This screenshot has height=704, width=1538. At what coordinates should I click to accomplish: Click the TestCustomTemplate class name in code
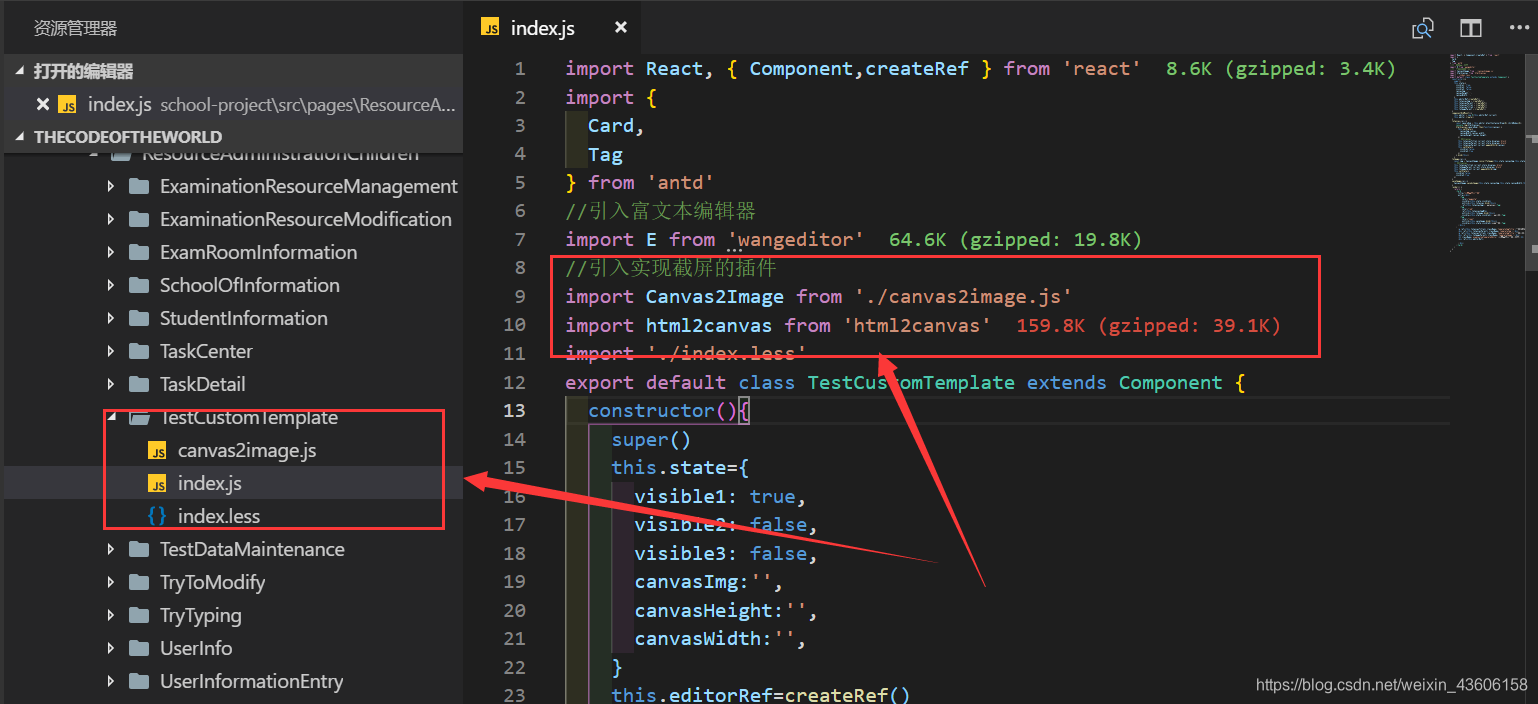click(911, 382)
